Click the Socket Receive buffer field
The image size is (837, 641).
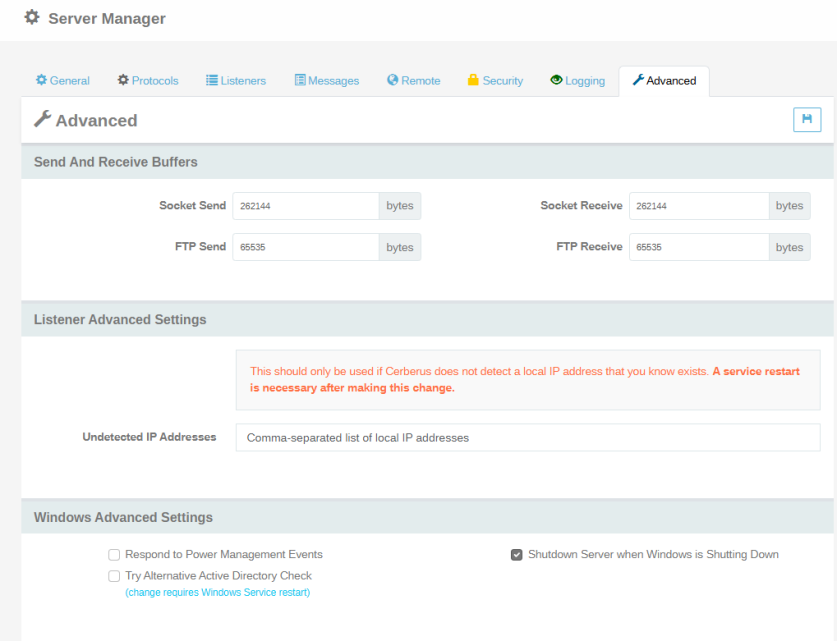[700, 206]
